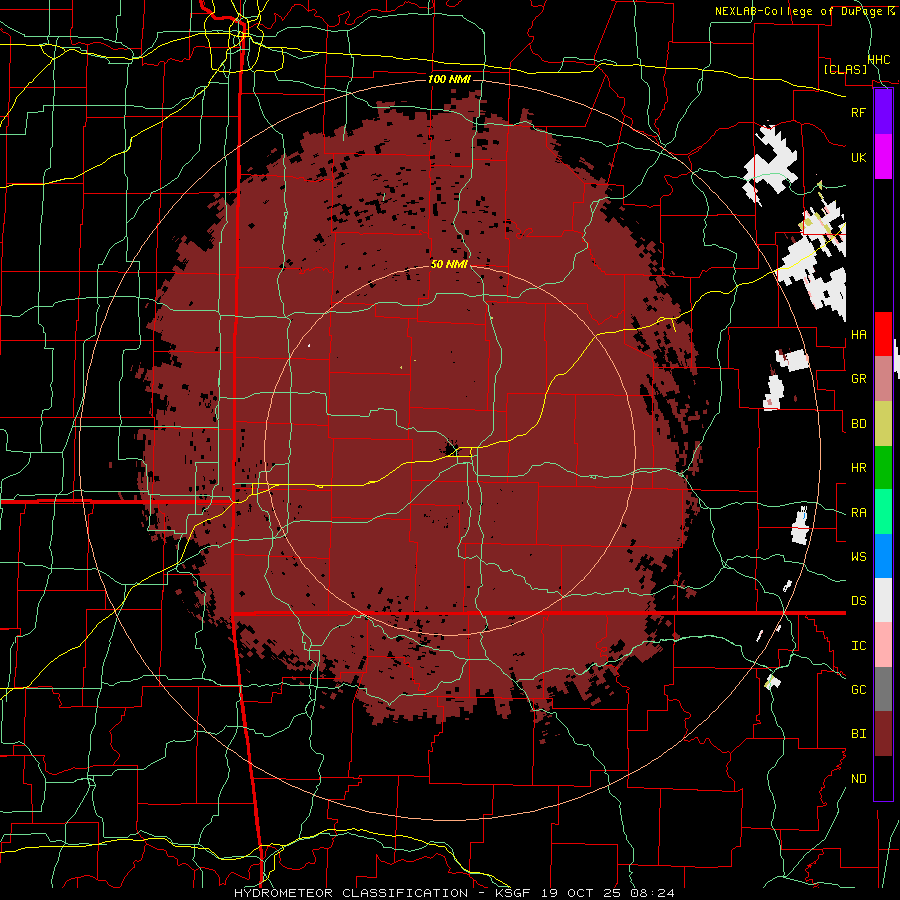Click the "BI" legend label
Viewport: 900px width, 900px height.
pos(858,734)
